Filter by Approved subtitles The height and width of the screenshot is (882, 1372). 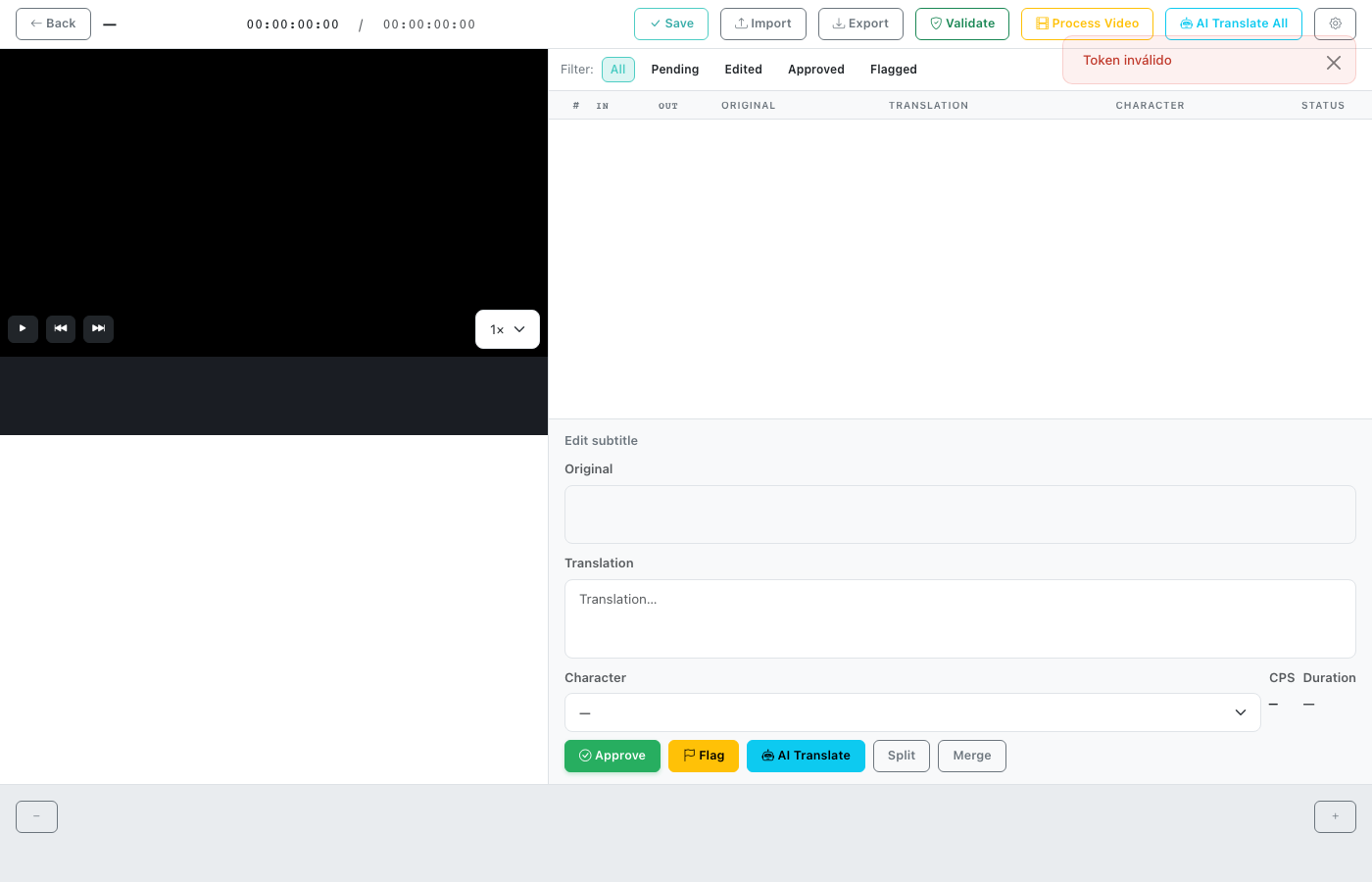tap(816, 70)
